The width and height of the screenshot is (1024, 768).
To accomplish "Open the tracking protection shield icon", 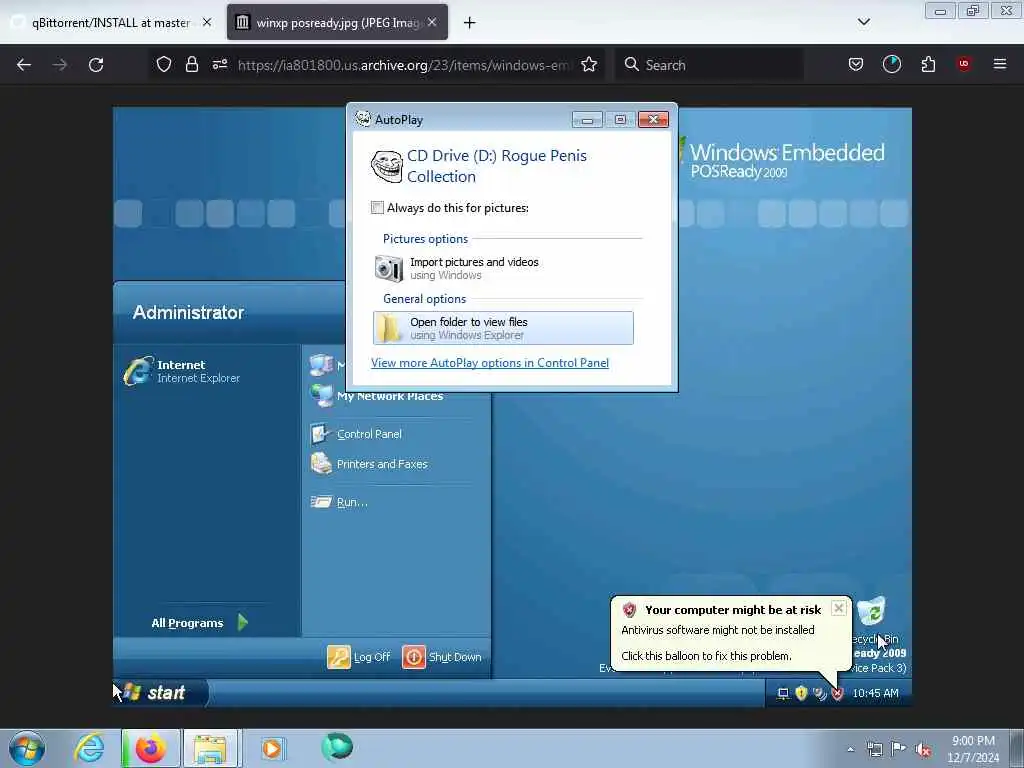I will pyautogui.click(x=164, y=64).
